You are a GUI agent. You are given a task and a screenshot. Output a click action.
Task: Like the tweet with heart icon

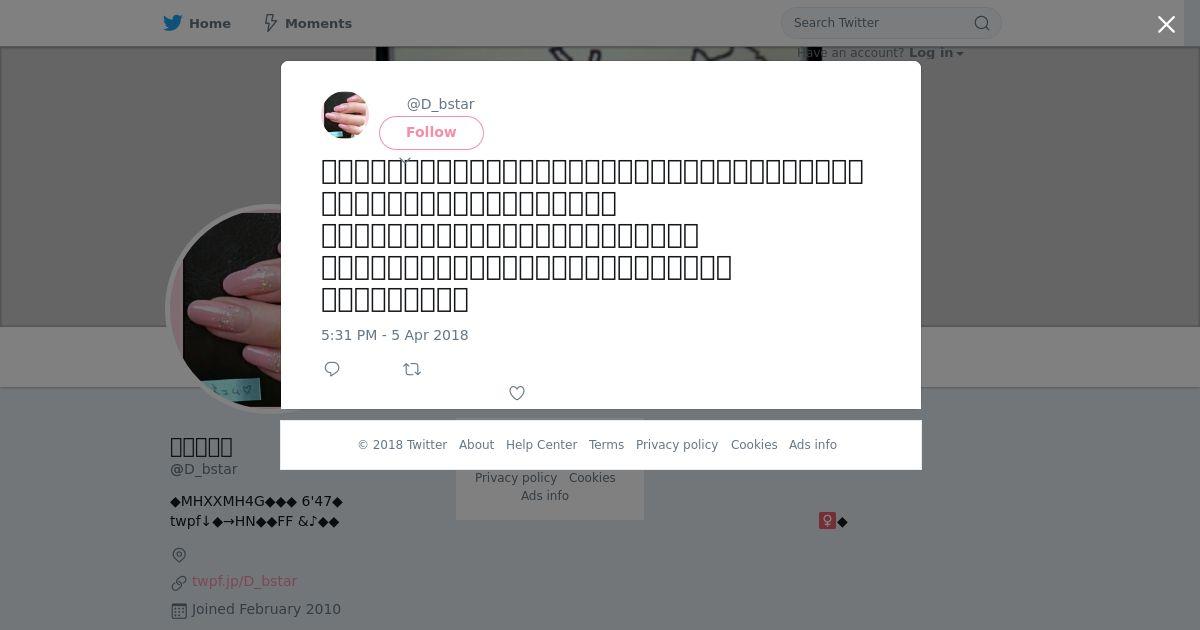pos(517,393)
